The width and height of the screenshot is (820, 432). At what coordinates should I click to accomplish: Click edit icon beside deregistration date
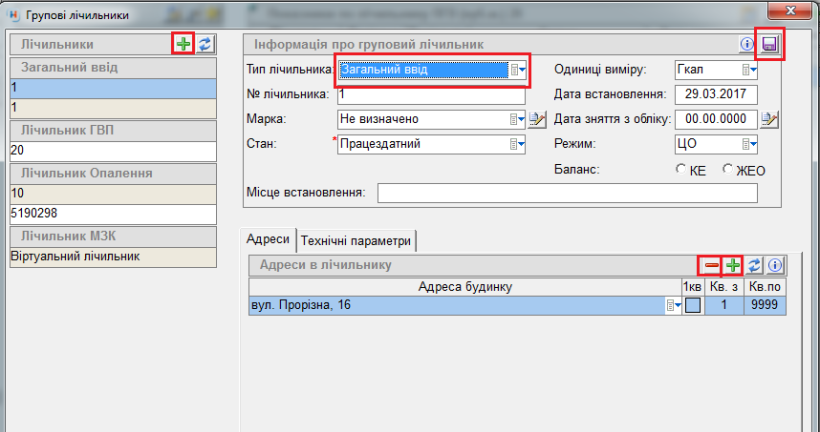coord(768,120)
